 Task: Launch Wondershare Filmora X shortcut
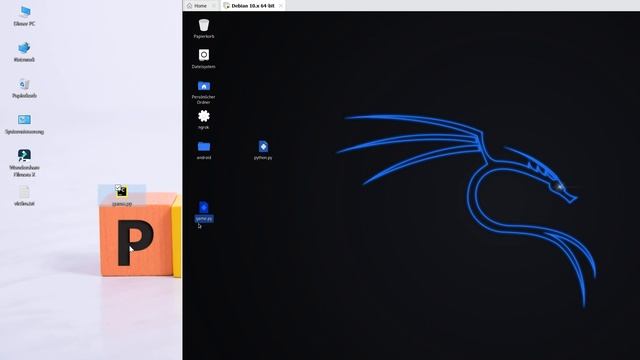coord(24,162)
